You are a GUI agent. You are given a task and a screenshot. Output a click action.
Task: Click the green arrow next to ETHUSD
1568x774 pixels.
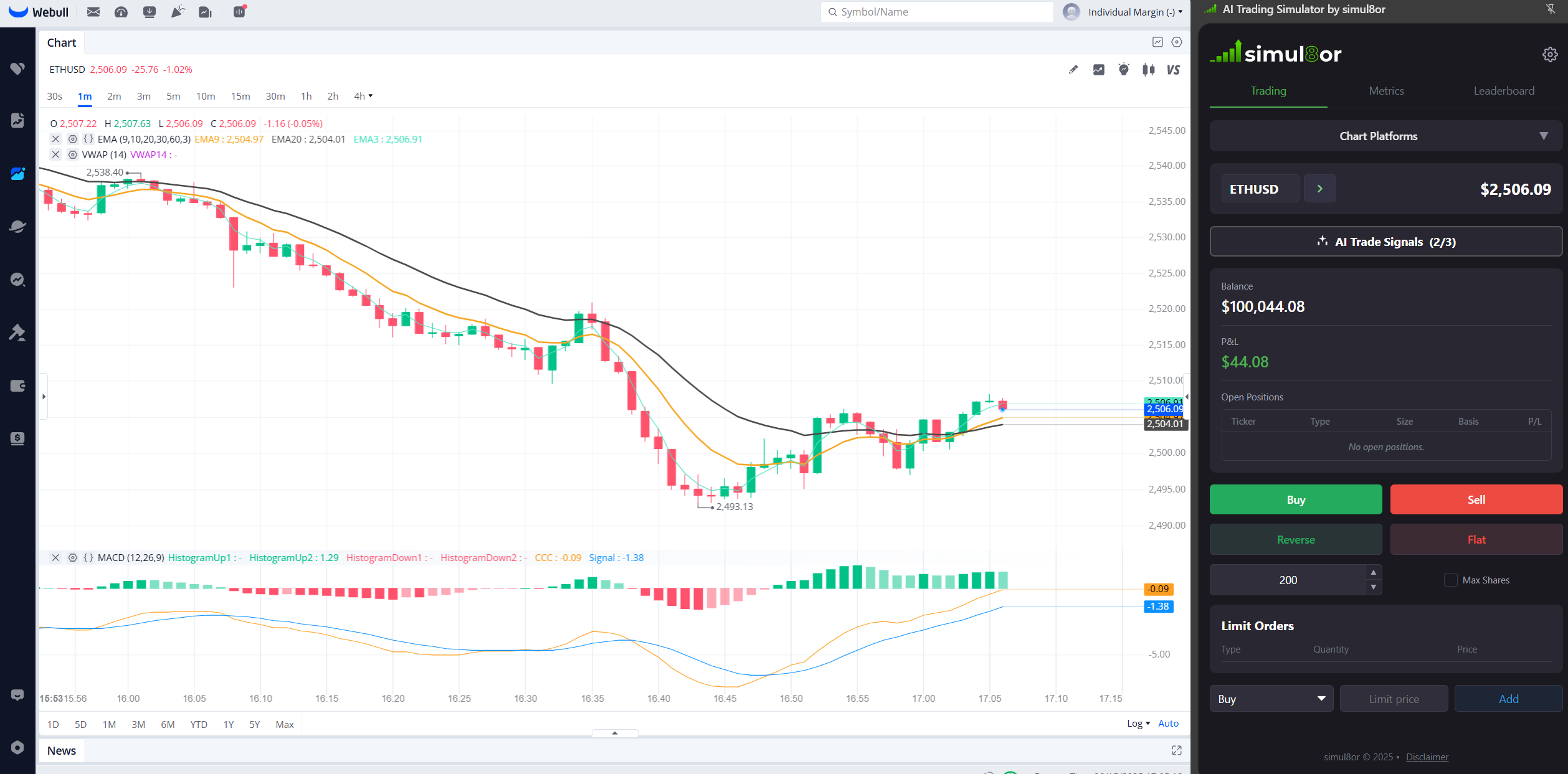(x=1319, y=189)
